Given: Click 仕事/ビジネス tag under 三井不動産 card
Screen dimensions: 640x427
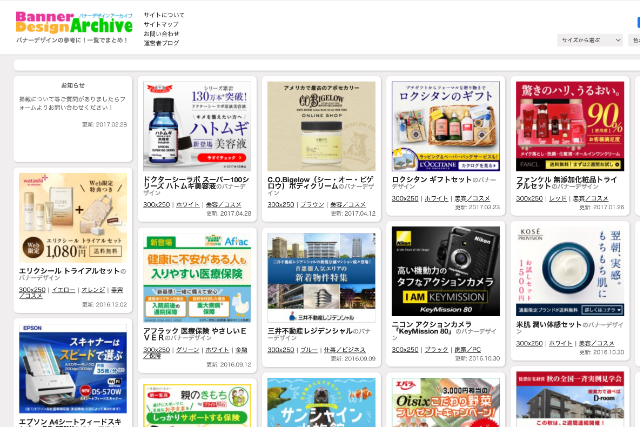Looking at the screenshot, I should [344, 349].
